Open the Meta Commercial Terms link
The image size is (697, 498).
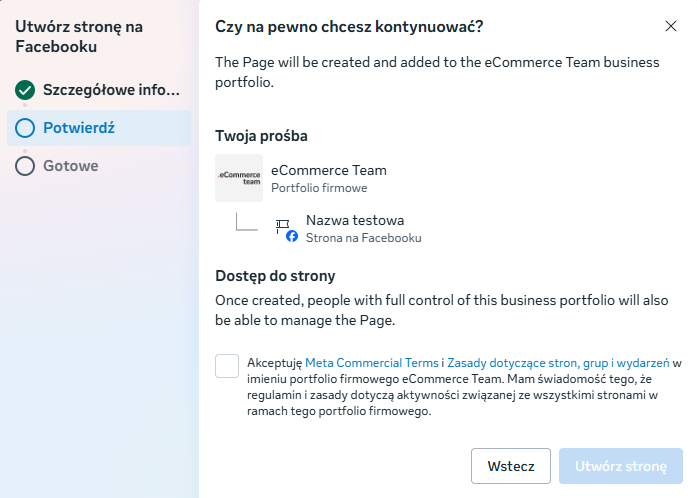pos(371,362)
